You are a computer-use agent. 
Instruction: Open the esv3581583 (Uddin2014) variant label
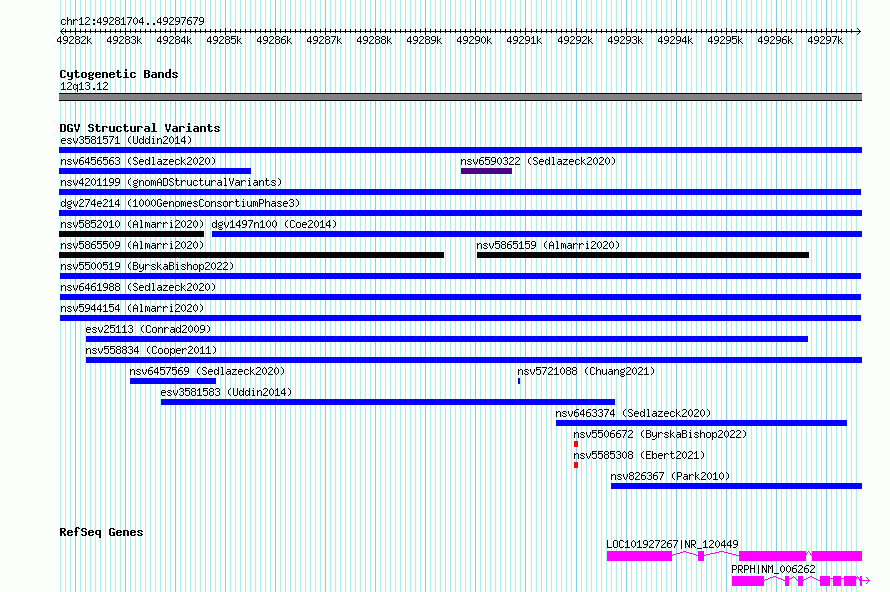[x=226, y=392]
